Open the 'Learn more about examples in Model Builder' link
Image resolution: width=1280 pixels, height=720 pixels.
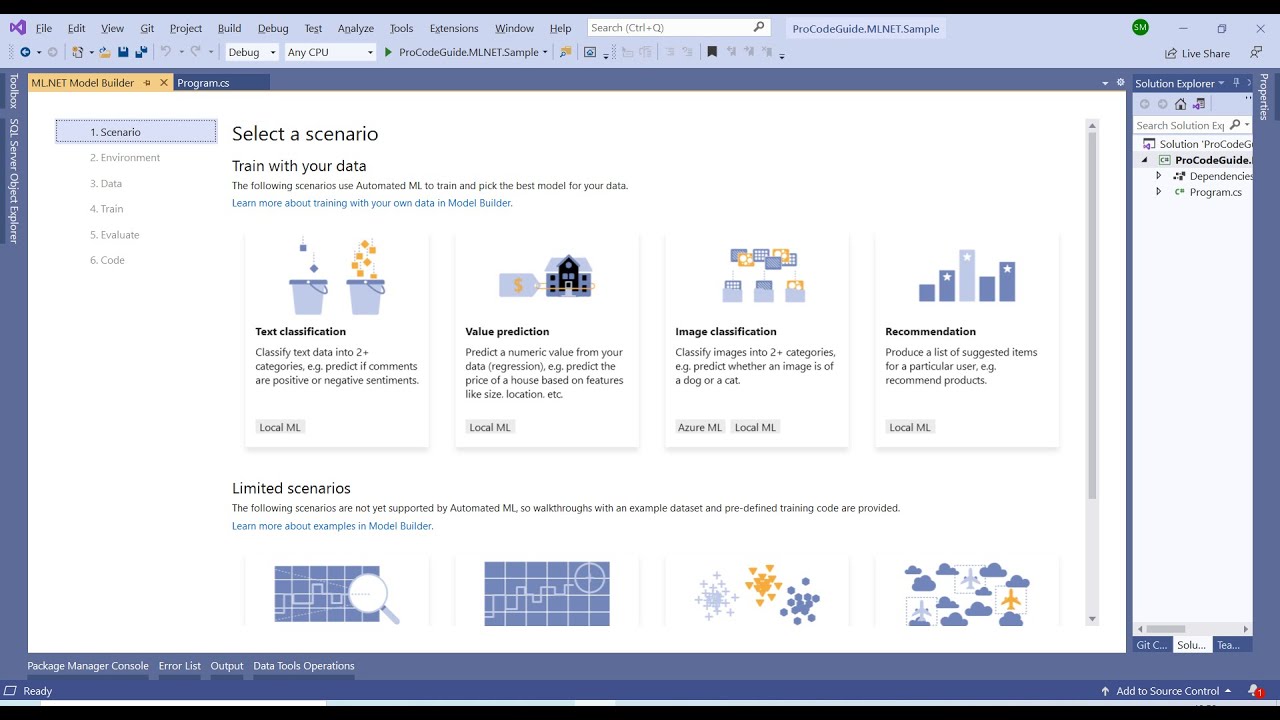(332, 526)
